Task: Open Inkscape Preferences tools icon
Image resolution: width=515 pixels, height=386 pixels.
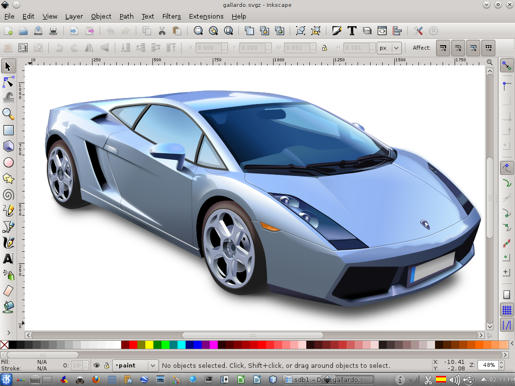Action: point(419,31)
